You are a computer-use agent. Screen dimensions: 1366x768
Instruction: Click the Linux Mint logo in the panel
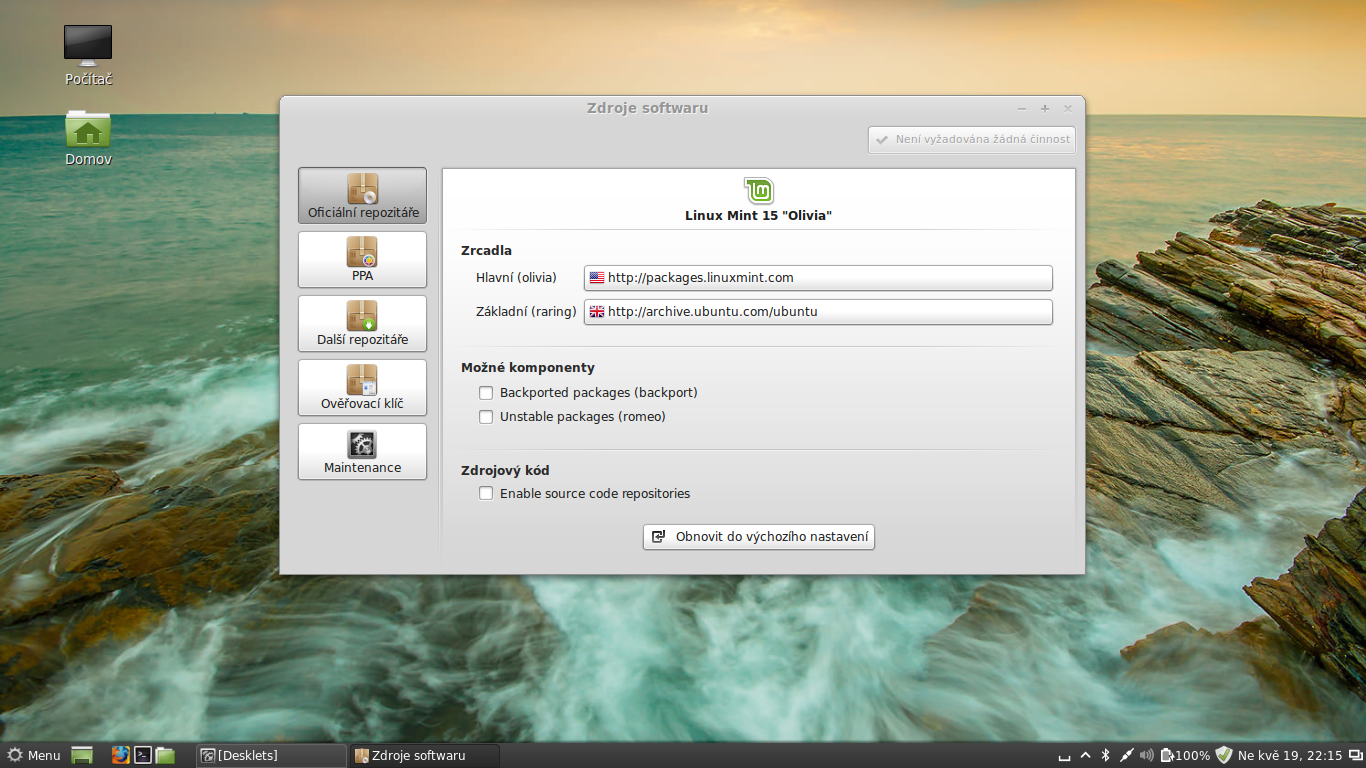pyautogui.click(x=758, y=189)
